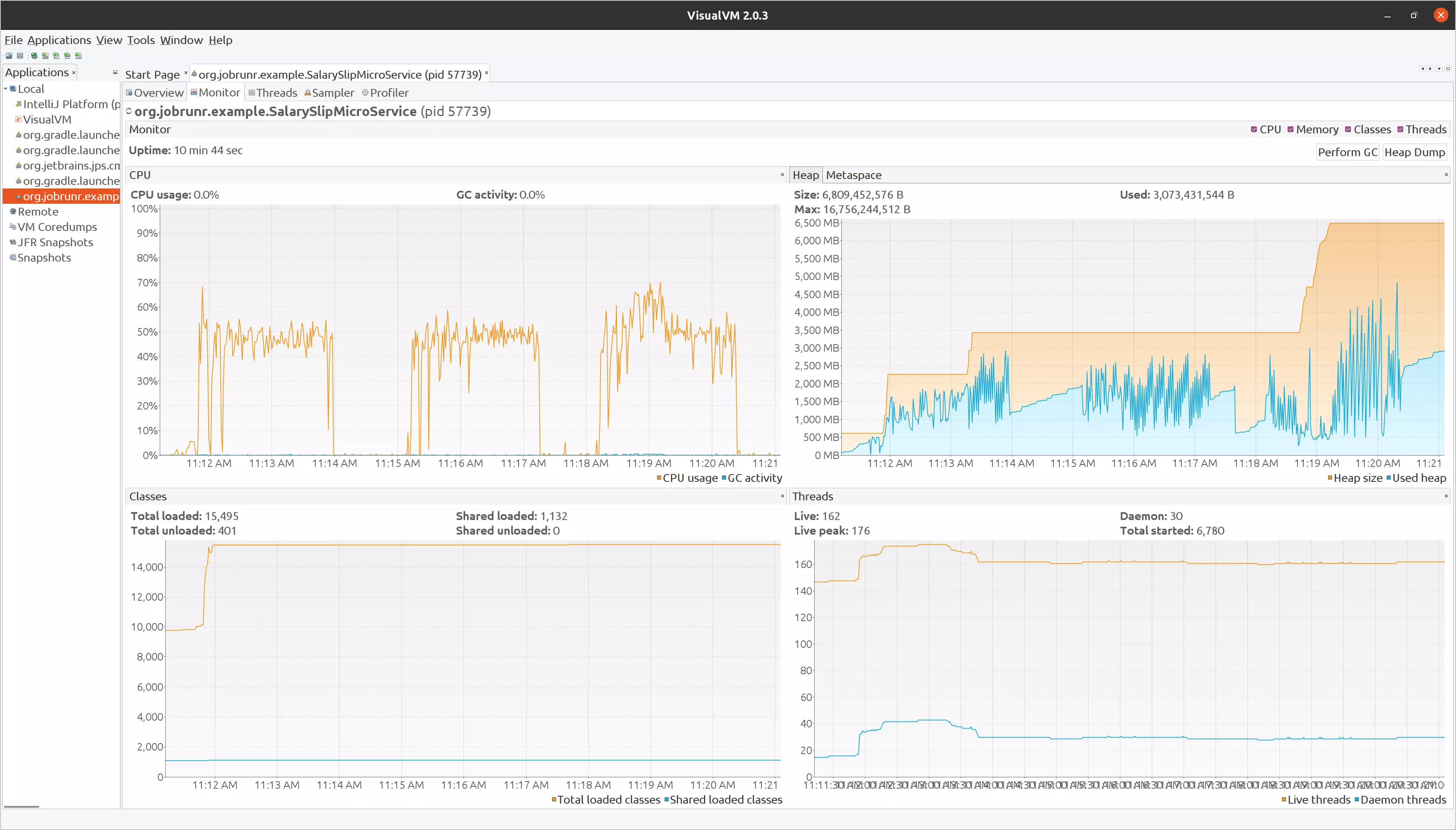This screenshot has height=830, width=1456.
Task: Close the Applications panel tab
Action: 74,73
